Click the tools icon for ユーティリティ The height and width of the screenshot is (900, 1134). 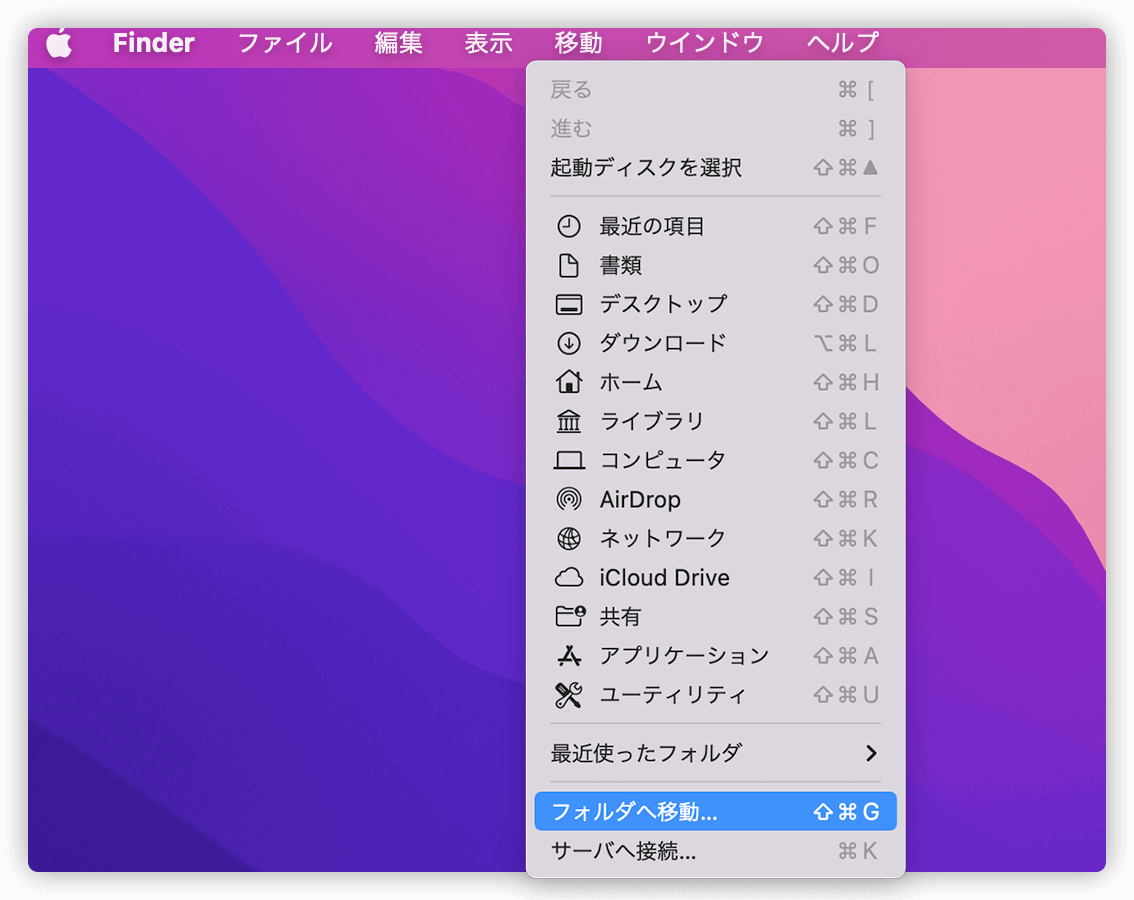point(568,695)
